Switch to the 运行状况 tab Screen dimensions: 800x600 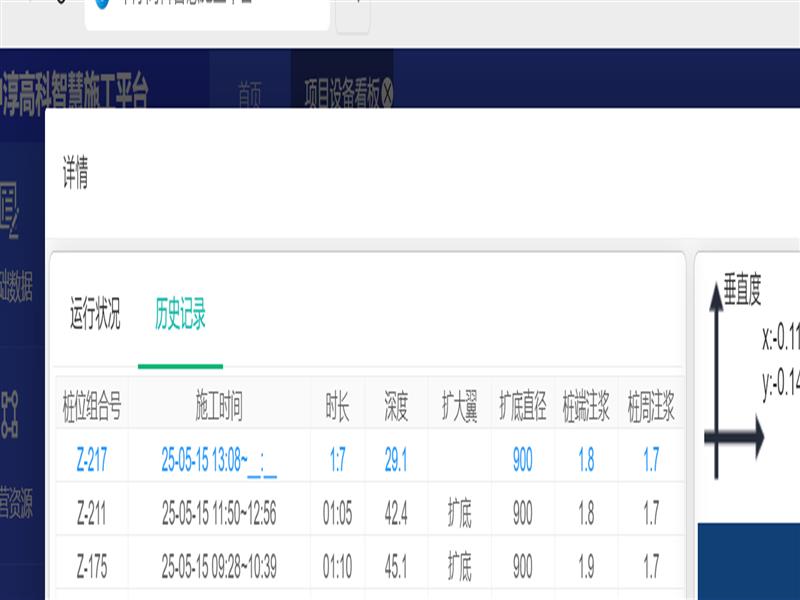tap(95, 316)
